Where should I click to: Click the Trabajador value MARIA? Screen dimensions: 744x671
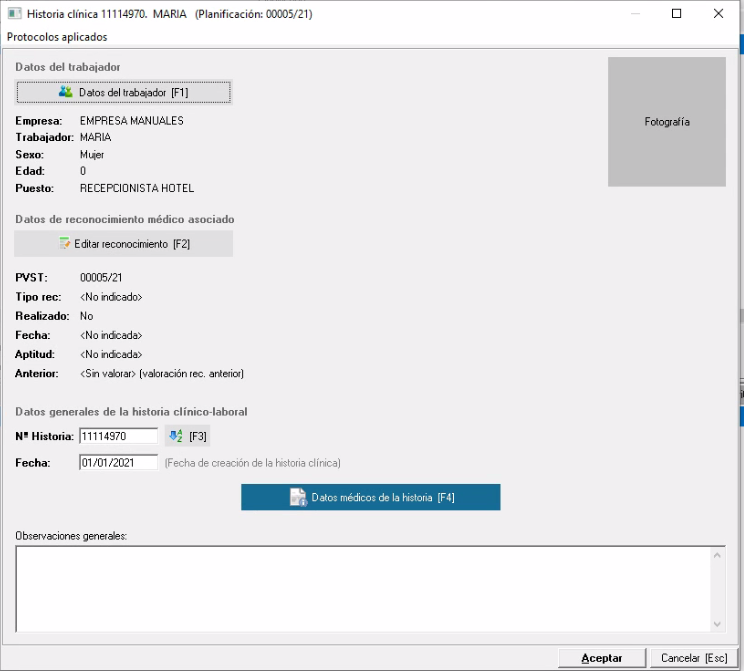coord(95,138)
